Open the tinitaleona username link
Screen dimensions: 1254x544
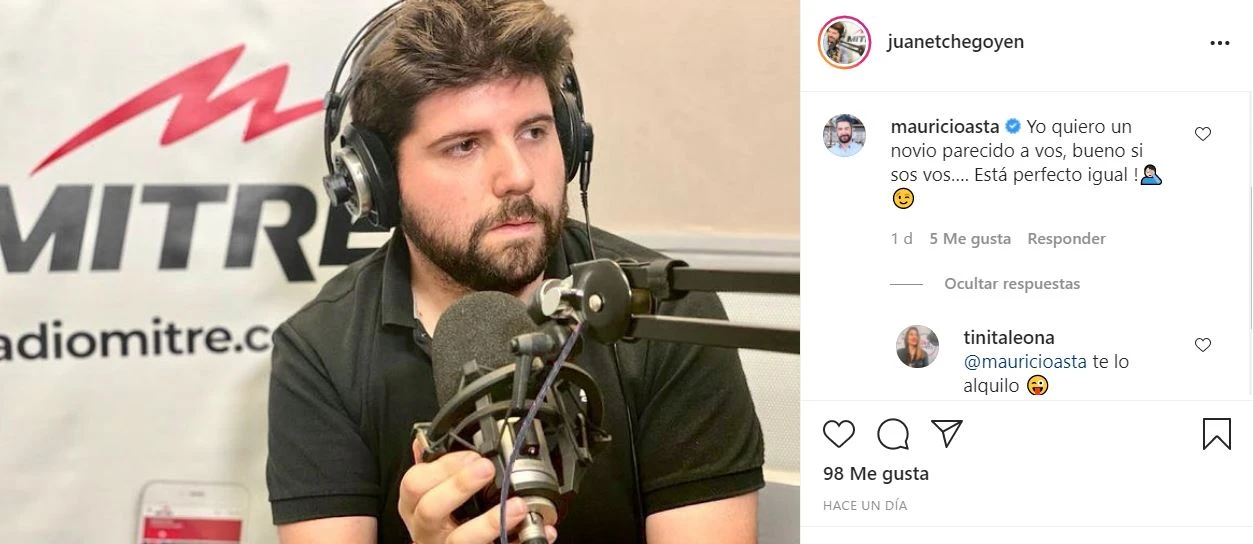point(1008,338)
